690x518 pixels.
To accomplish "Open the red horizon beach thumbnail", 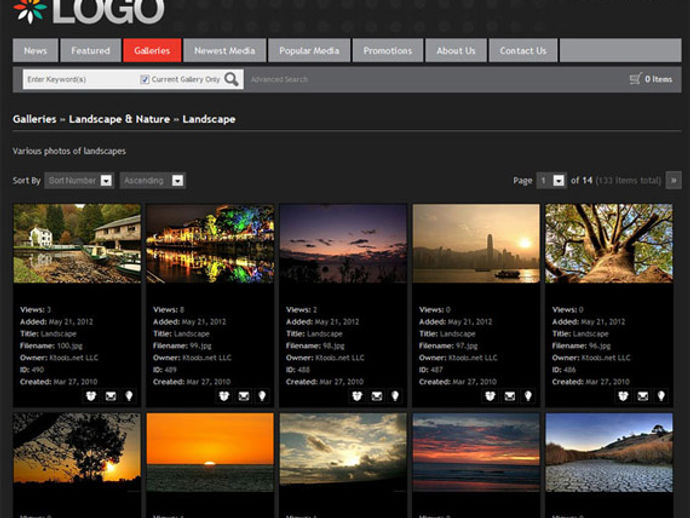I will pyautogui.click(x=476, y=452).
